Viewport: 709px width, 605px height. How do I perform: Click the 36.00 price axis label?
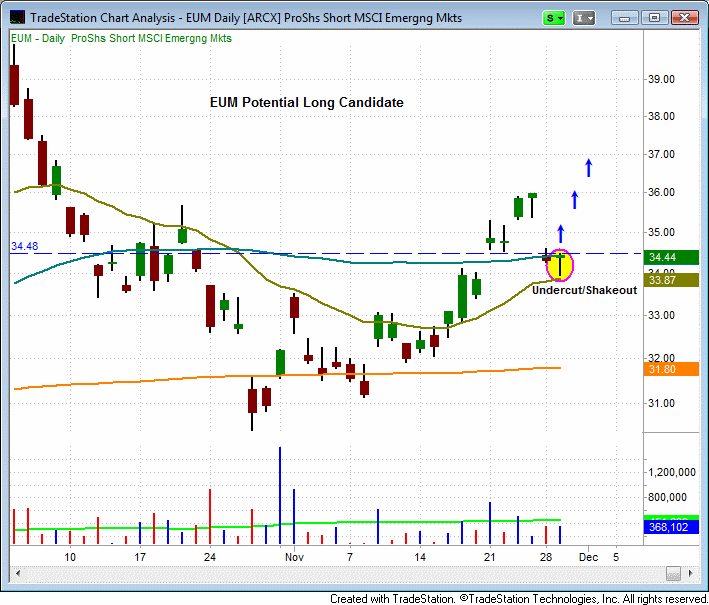[x=661, y=193]
